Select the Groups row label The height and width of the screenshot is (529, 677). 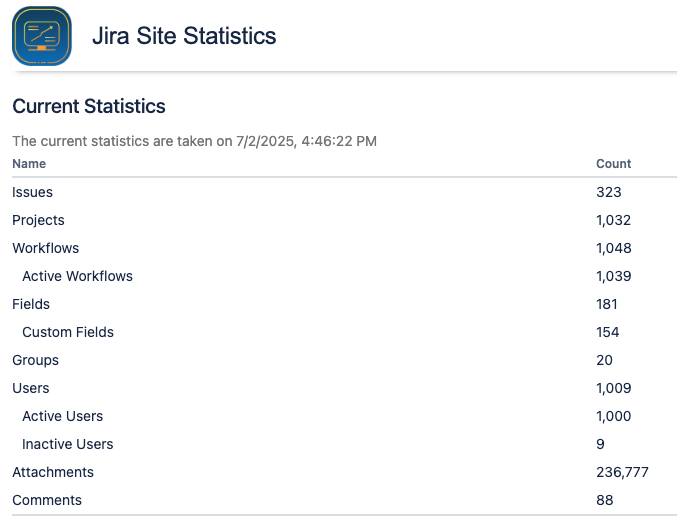(35, 360)
